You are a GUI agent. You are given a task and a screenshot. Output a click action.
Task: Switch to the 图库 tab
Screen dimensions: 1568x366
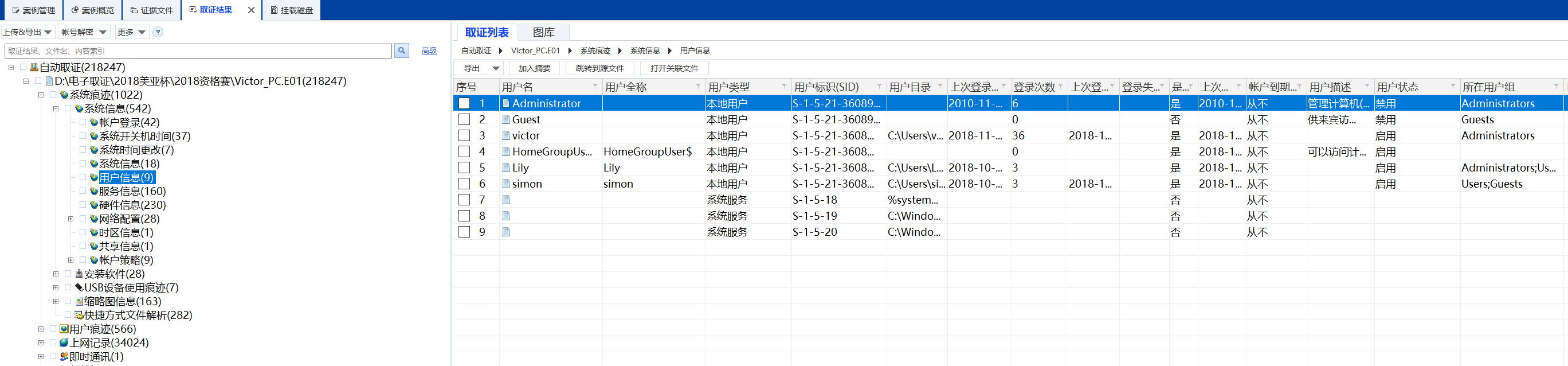tap(543, 32)
